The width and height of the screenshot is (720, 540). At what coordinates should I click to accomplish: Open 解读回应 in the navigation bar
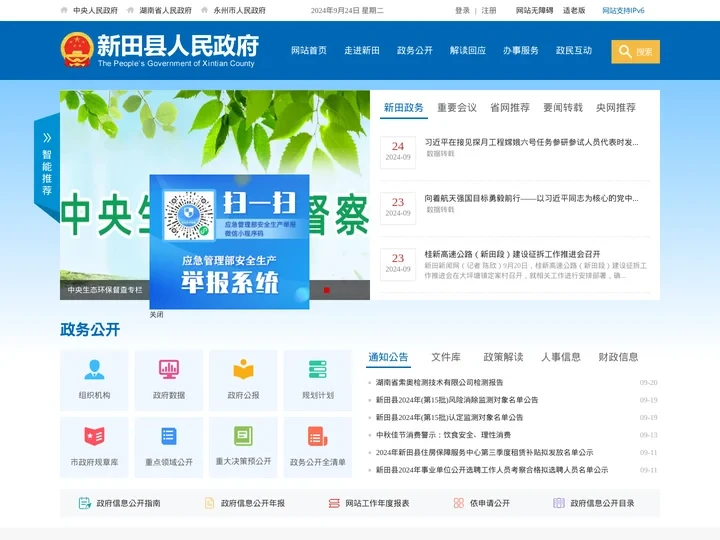click(x=468, y=51)
